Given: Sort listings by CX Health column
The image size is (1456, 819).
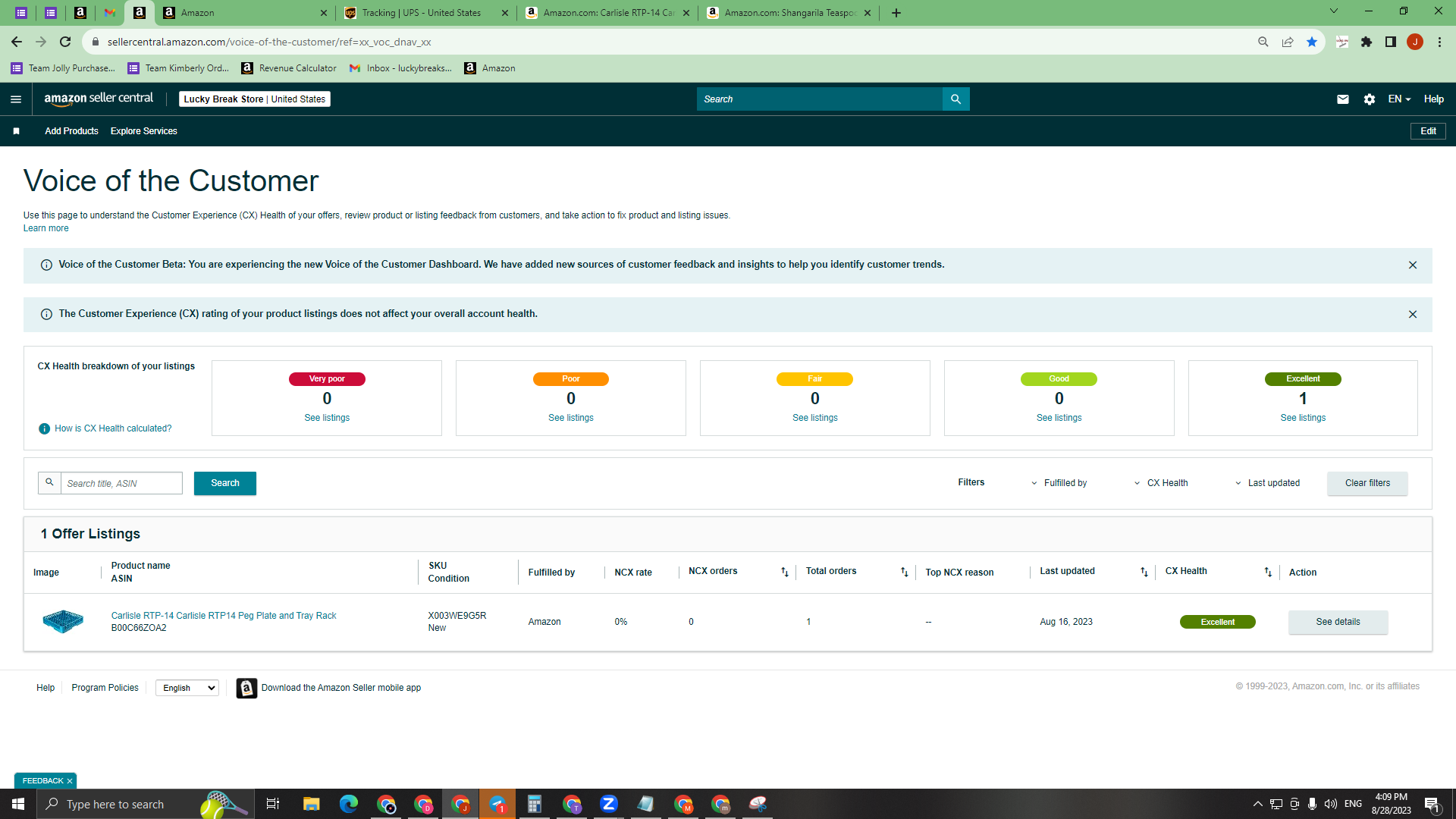Looking at the screenshot, I should pos(1267,573).
